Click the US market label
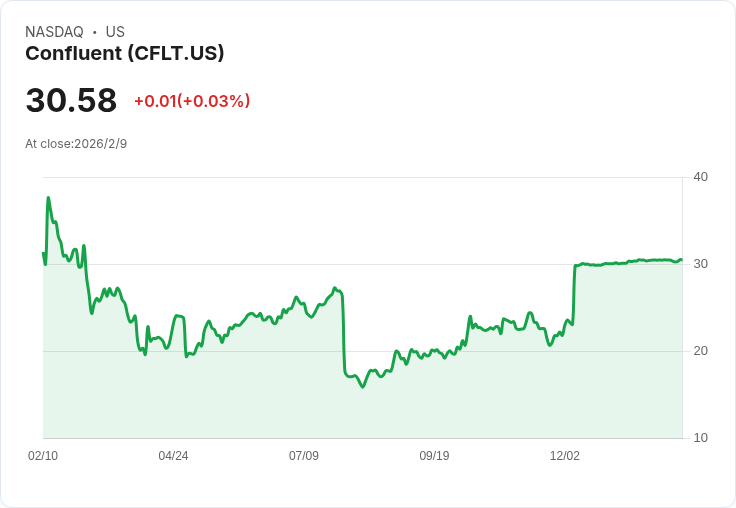This screenshot has width=736, height=508. pyautogui.click(x=115, y=32)
